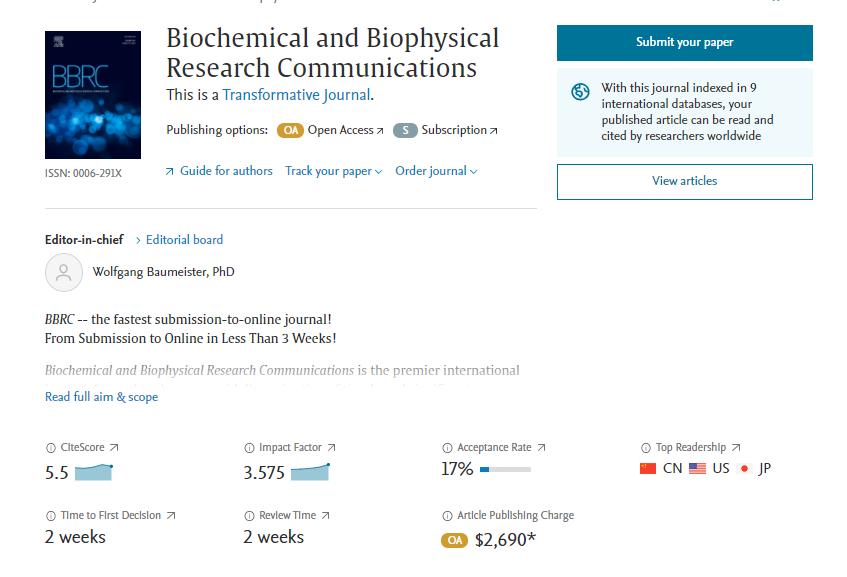
Task: Open the Transformative Journal link
Action: click(296, 95)
